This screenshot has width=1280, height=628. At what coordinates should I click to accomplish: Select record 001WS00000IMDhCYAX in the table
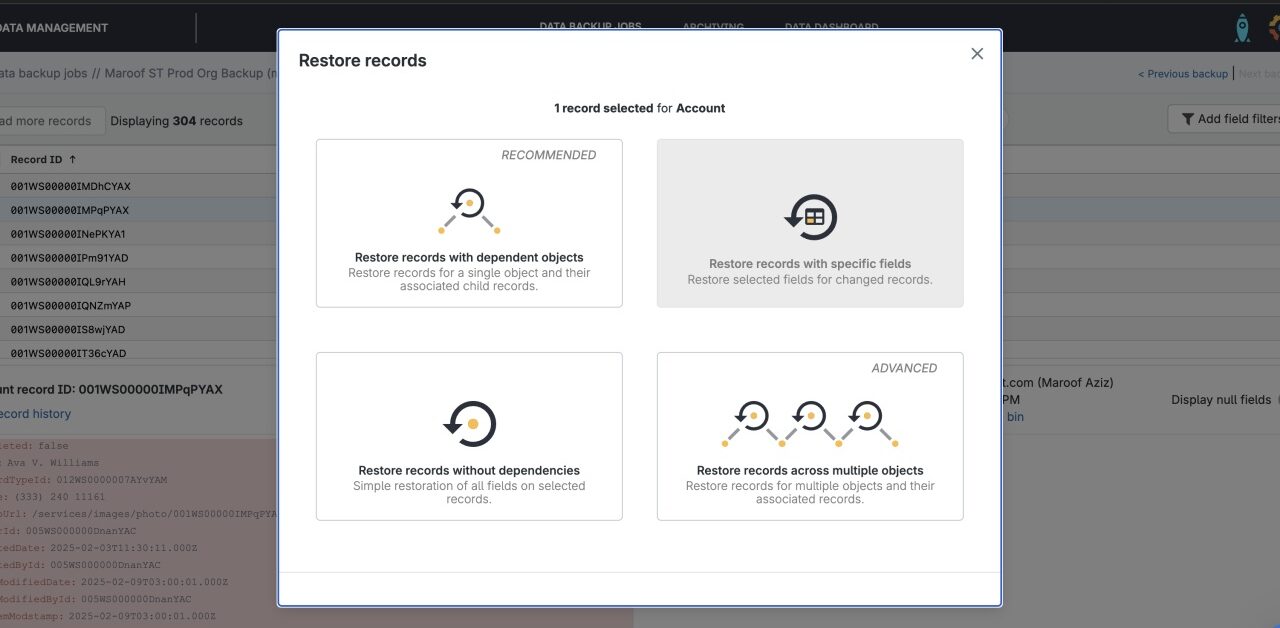click(69, 186)
